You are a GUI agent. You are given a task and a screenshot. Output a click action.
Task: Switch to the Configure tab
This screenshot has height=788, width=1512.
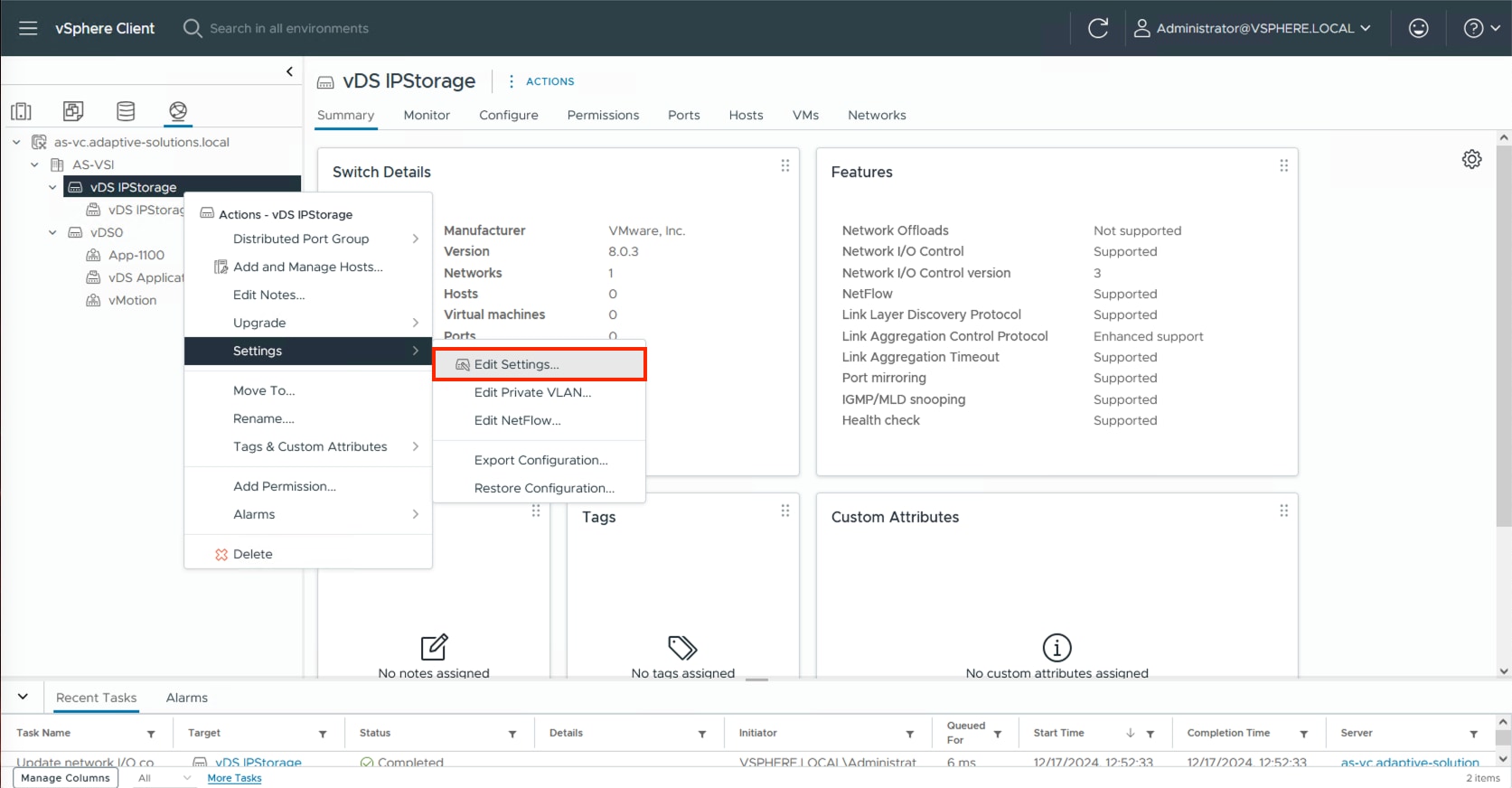click(508, 115)
